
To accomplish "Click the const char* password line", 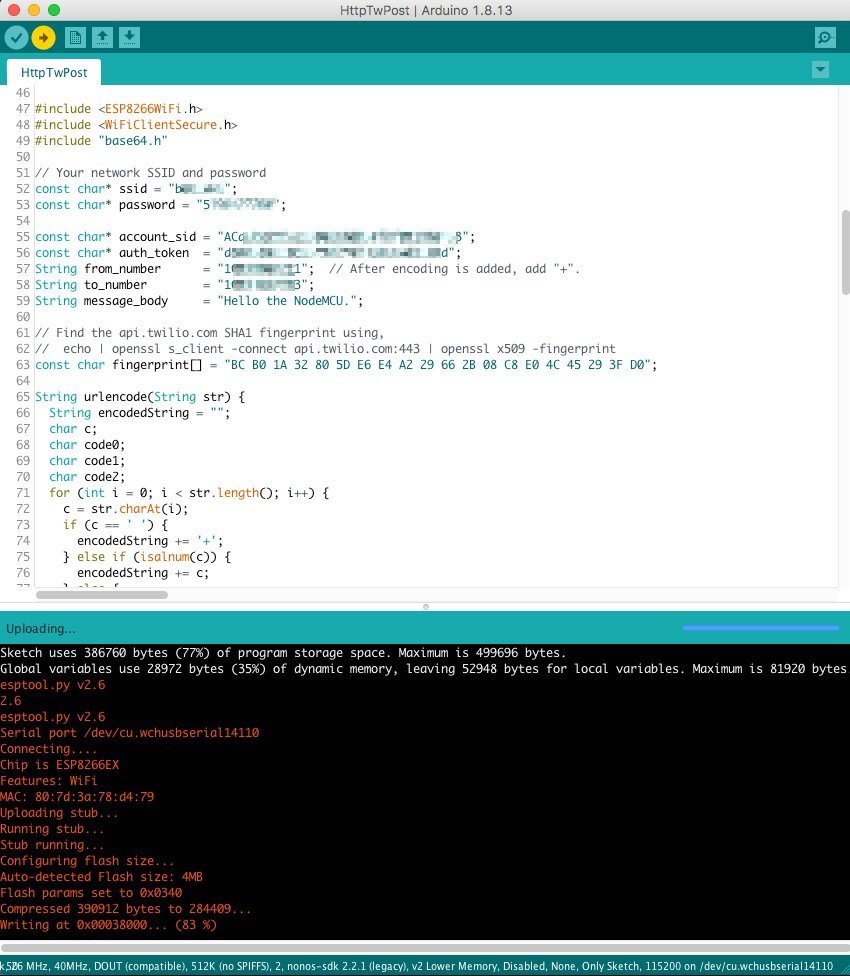I will 161,205.
